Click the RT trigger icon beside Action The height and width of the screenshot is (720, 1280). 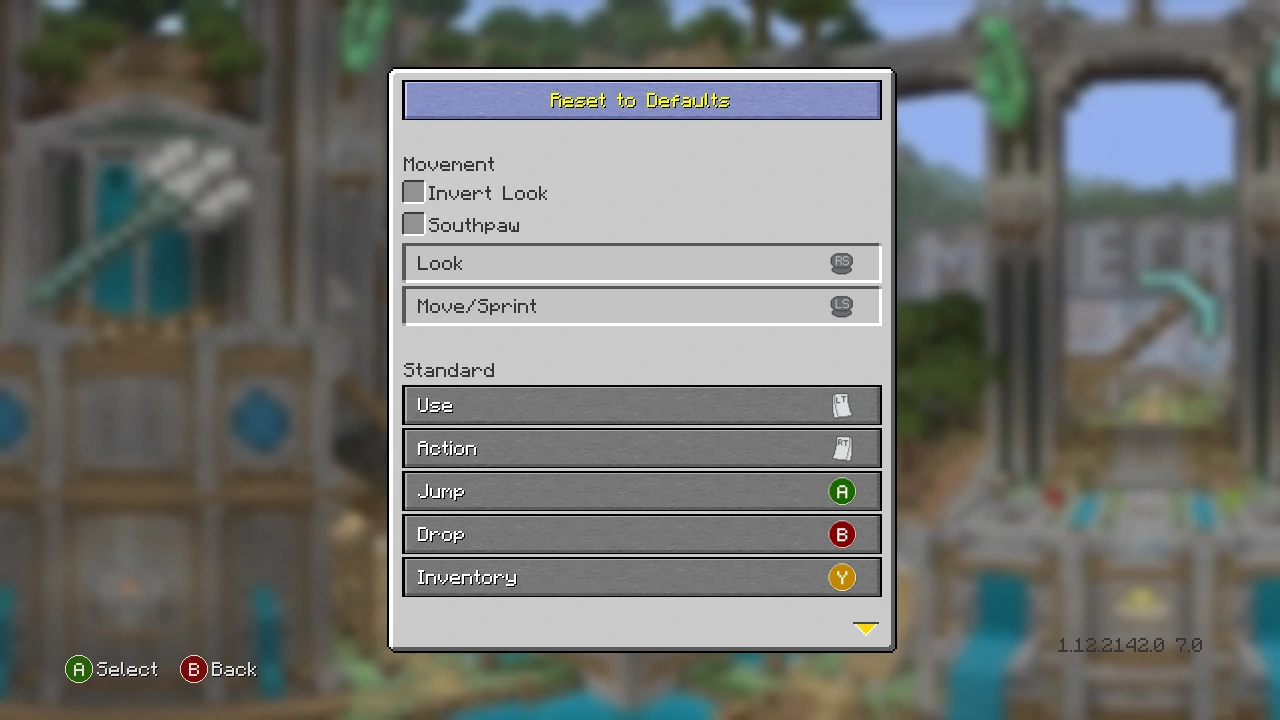[x=842, y=448]
